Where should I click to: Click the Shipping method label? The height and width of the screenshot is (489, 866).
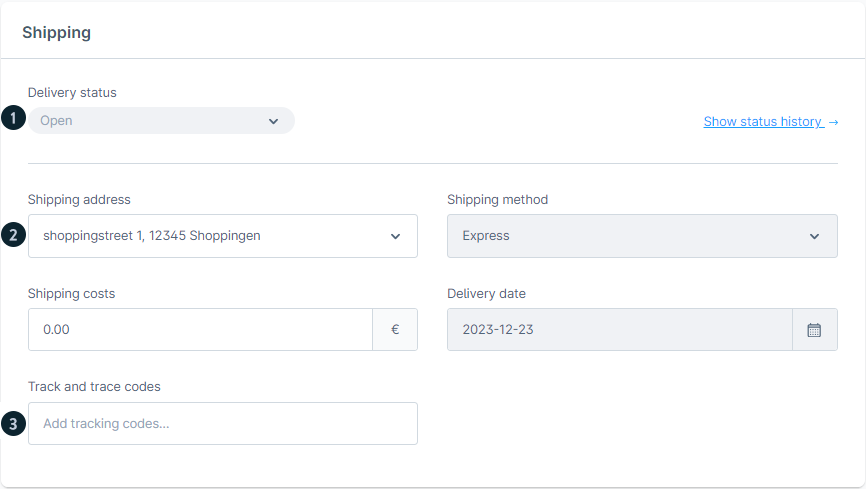[x=497, y=200]
